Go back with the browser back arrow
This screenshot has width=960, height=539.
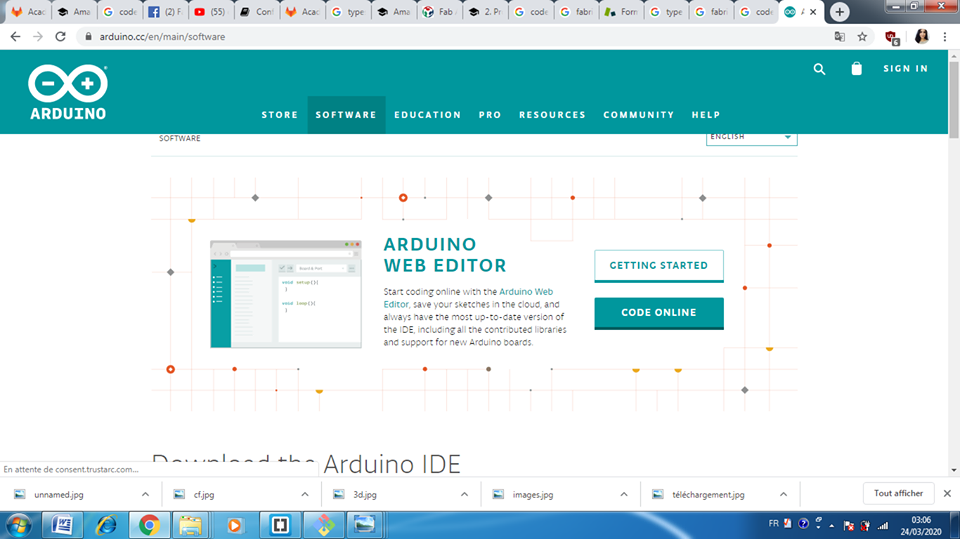click(15, 37)
